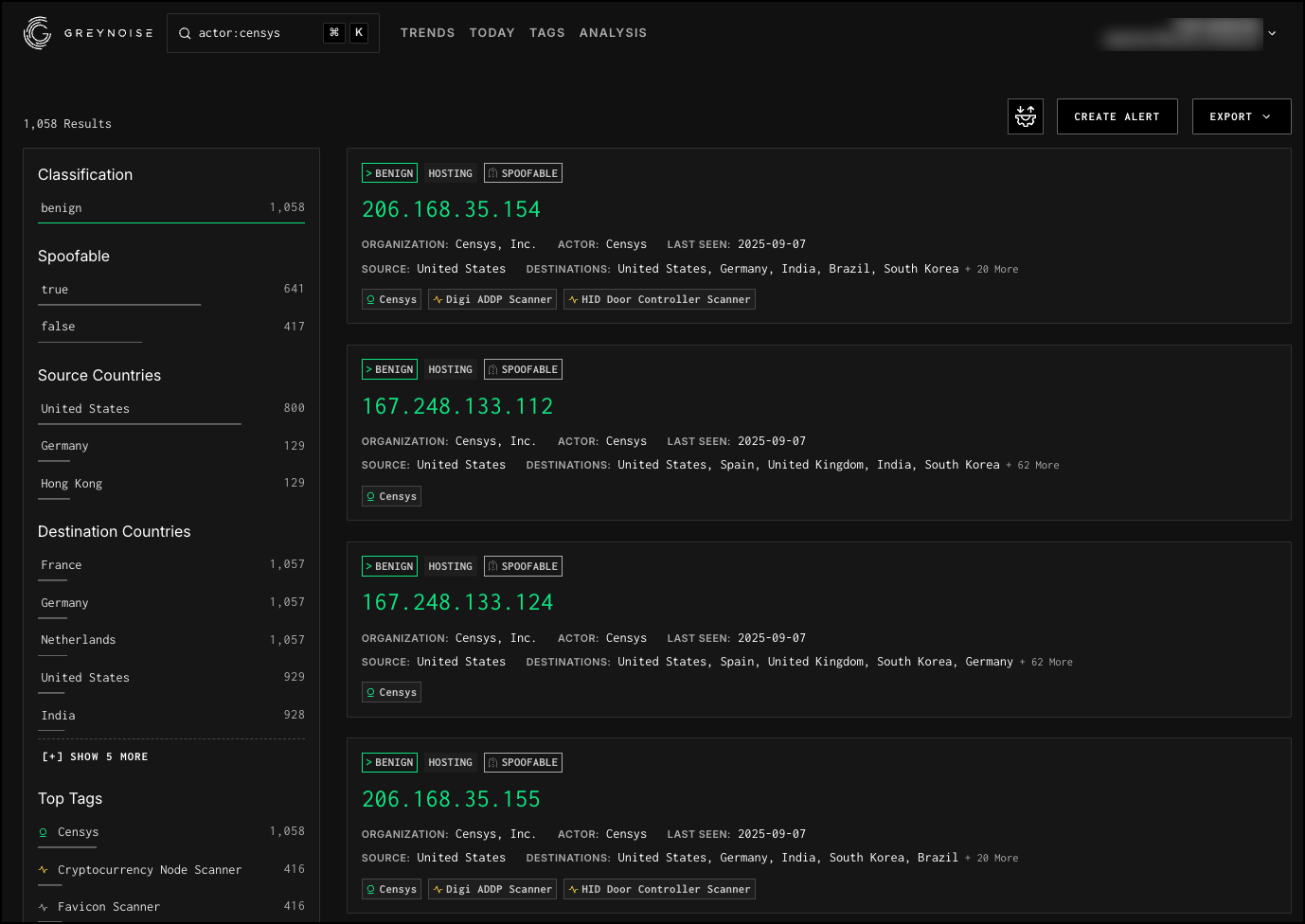Viewport: 1305px width, 924px height.
Task: Filter by benign classification
Action: click(171, 208)
